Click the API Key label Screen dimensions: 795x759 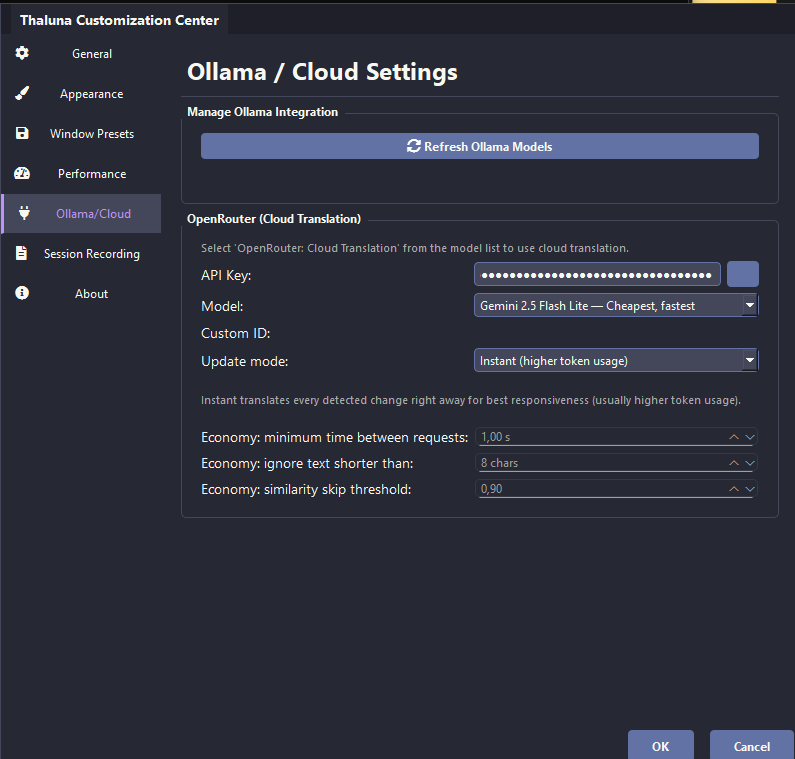(x=226, y=275)
